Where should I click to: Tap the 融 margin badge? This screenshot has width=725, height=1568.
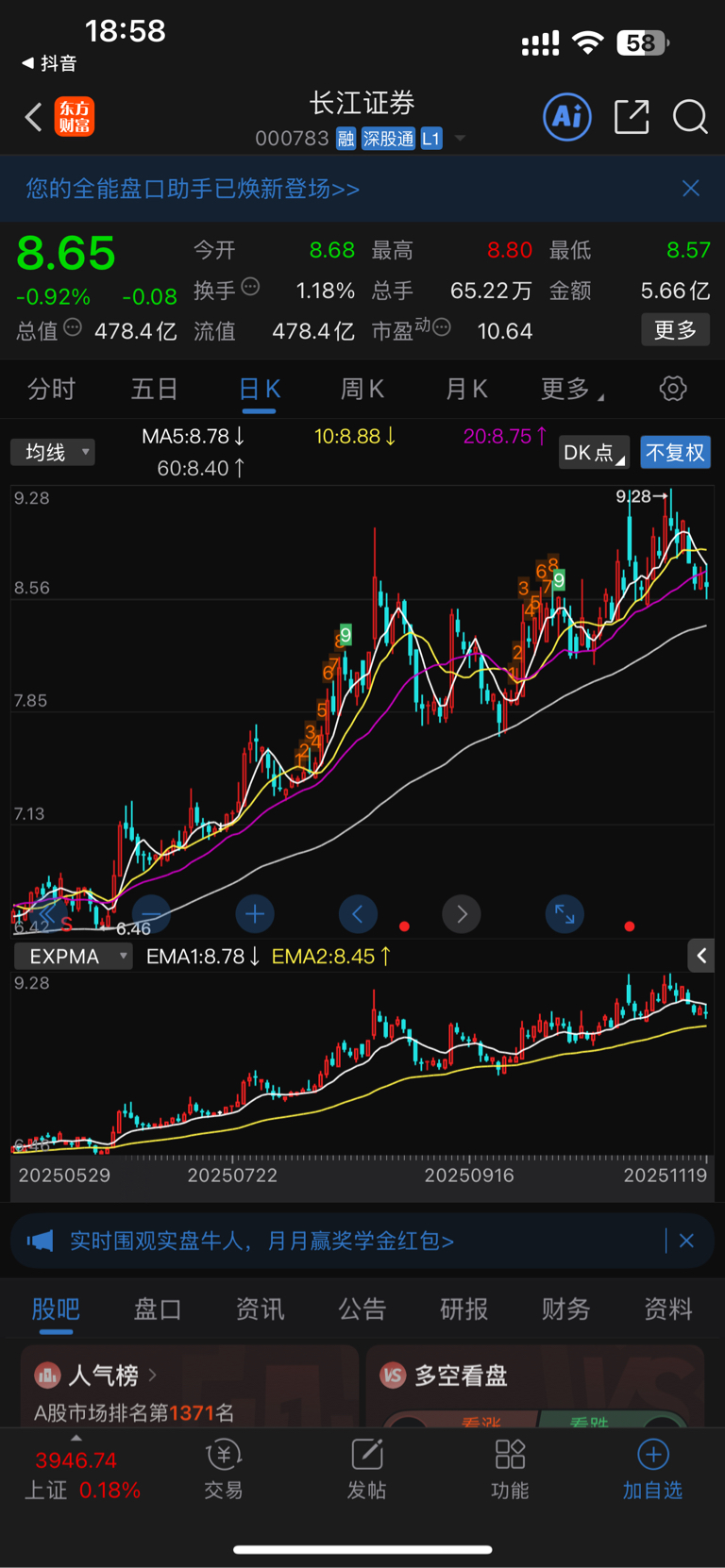pyautogui.click(x=346, y=139)
